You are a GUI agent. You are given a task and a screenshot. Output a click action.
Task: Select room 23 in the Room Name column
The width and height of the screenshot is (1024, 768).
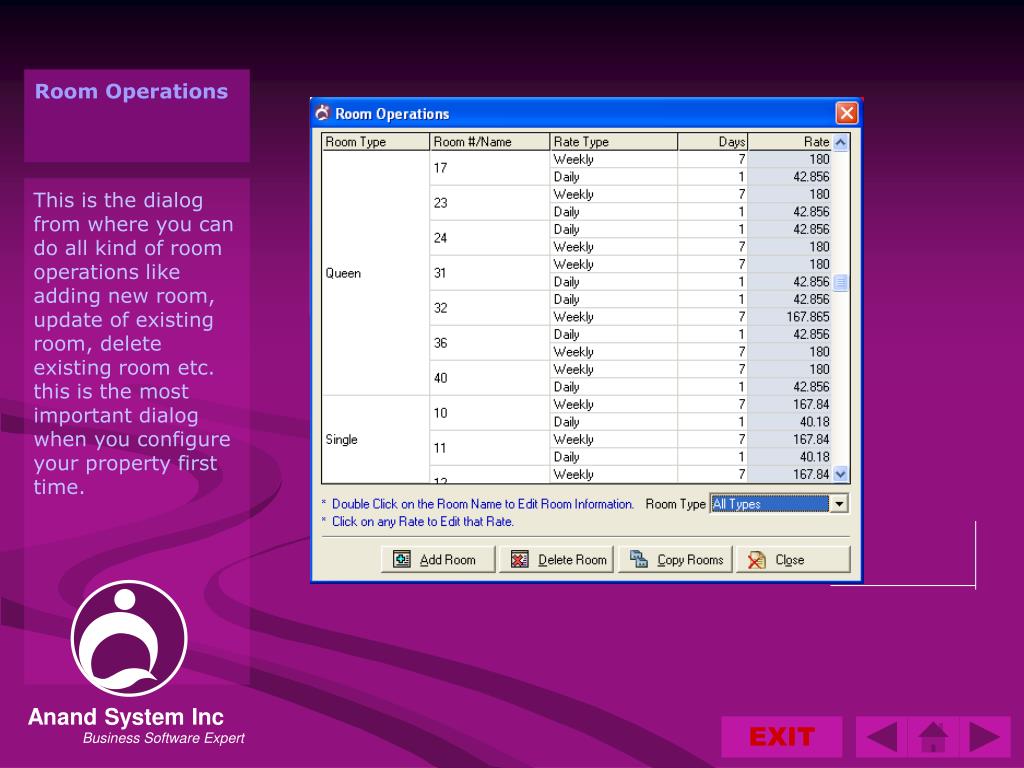[490, 203]
